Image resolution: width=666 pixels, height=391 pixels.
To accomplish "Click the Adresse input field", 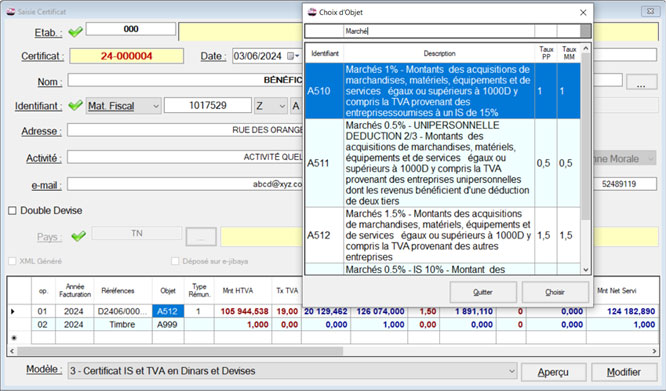I will (185, 130).
